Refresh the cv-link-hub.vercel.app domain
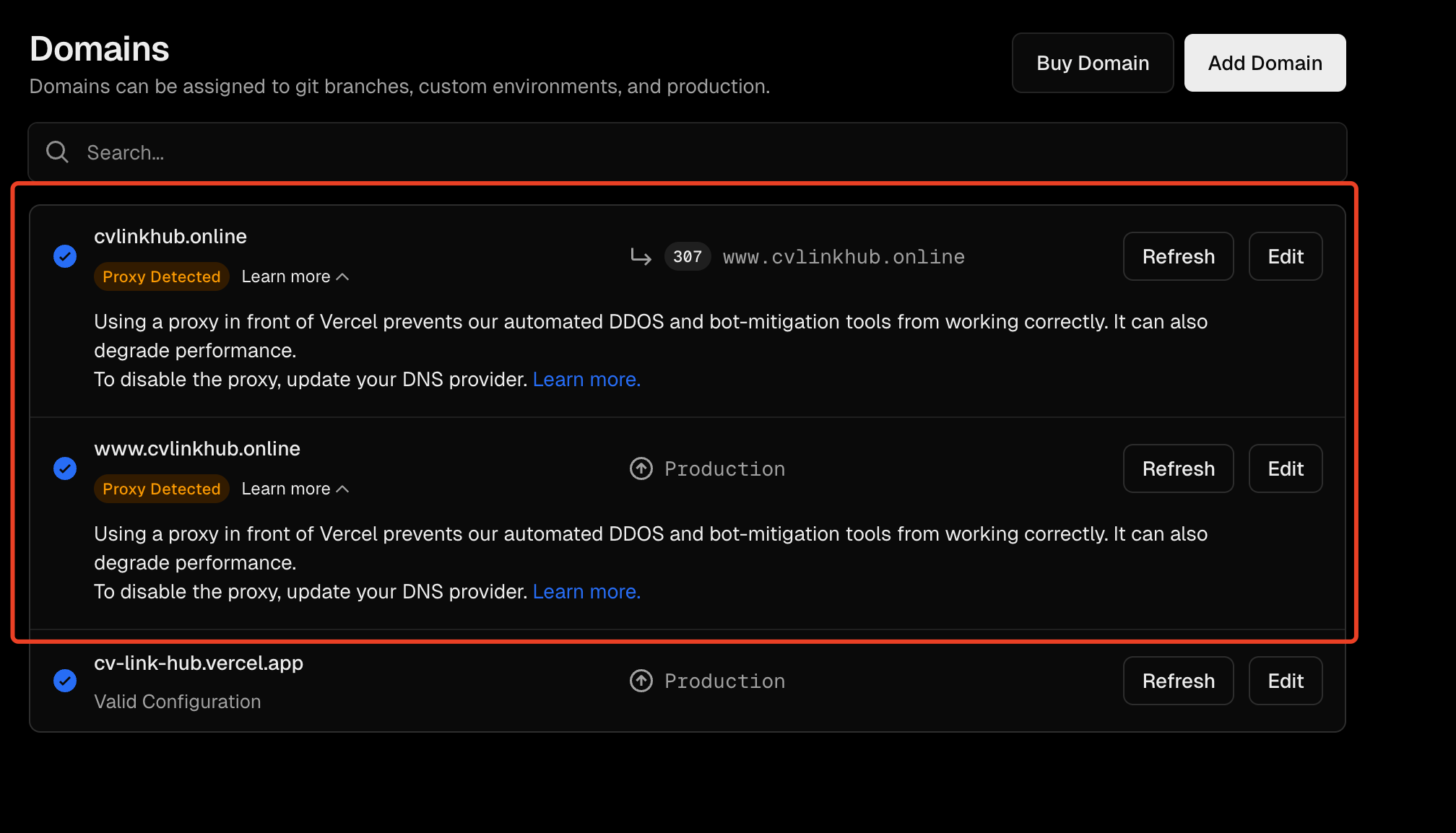 [x=1178, y=681]
